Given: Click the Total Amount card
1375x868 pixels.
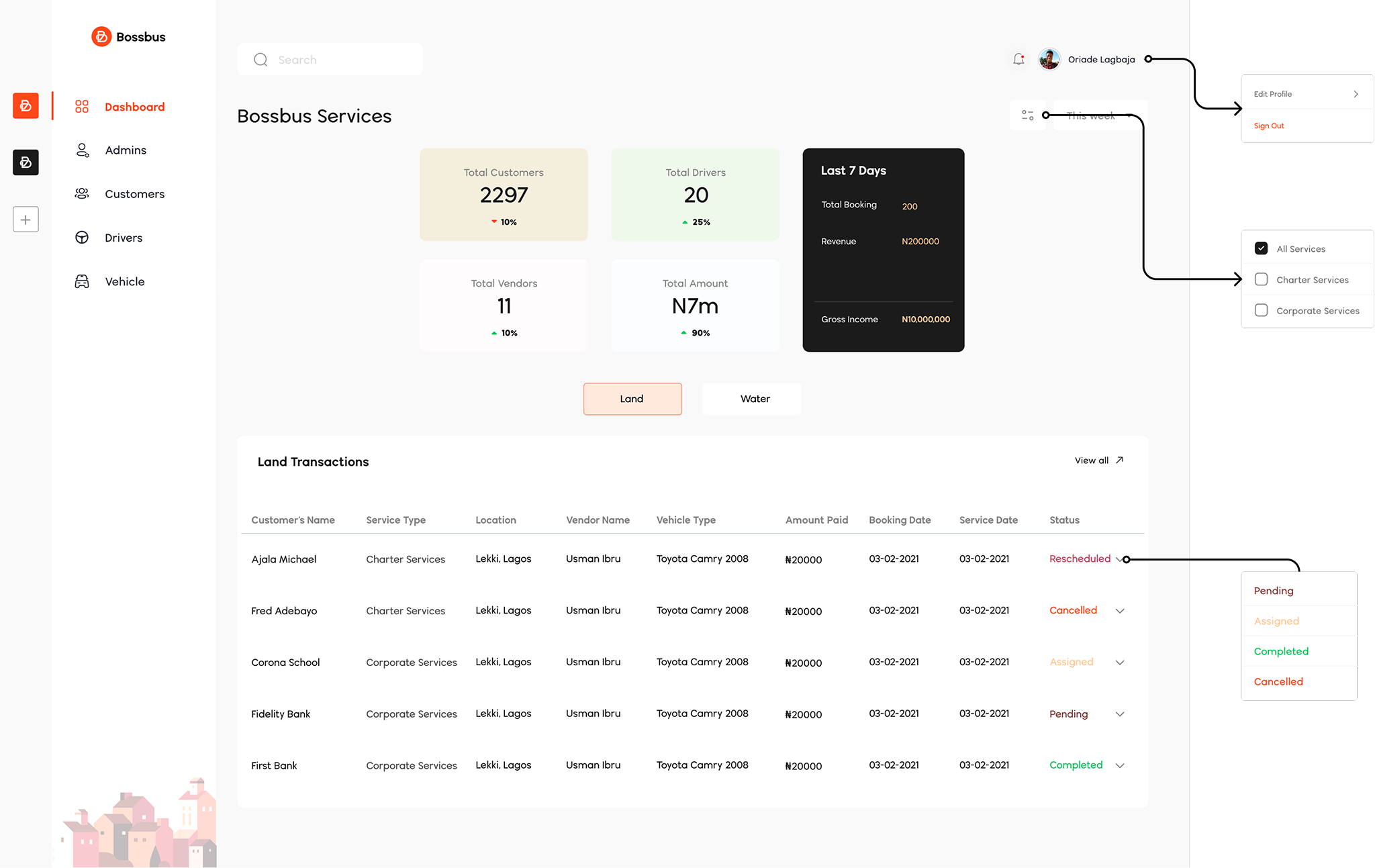Looking at the screenshot, I should click(x=696, y=305).
